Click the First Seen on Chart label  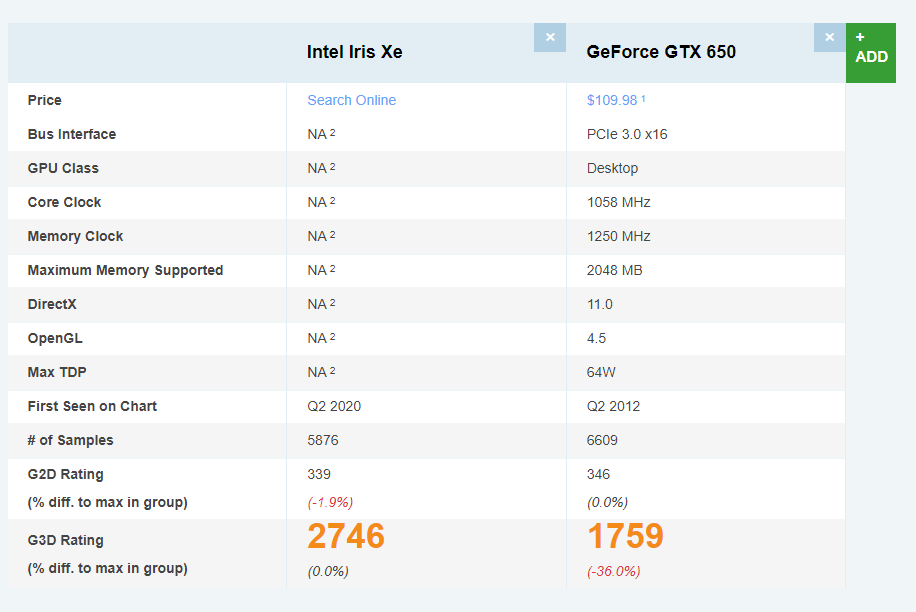click(92, 406)
